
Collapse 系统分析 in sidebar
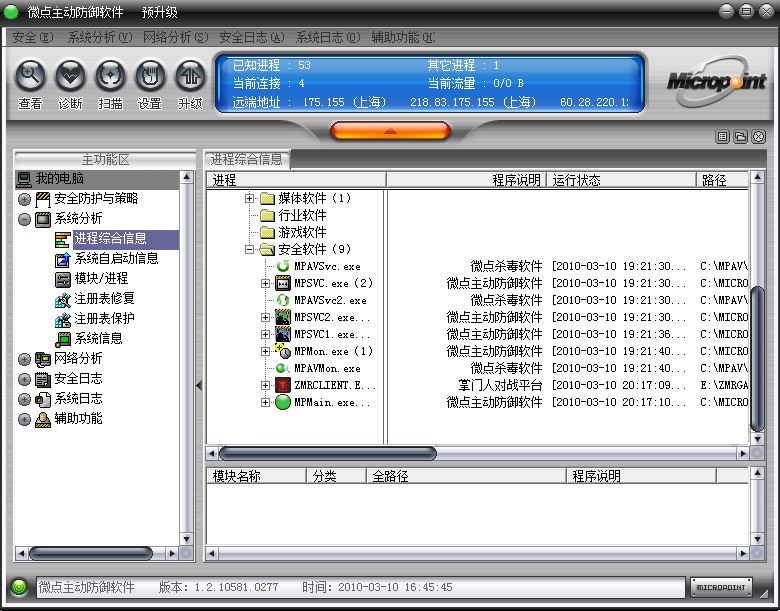click(24, 219)
